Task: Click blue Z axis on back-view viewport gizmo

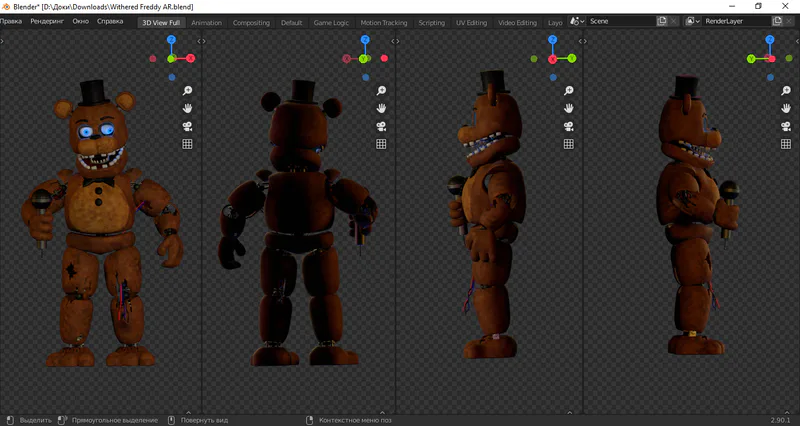Action: pos(365,39)
